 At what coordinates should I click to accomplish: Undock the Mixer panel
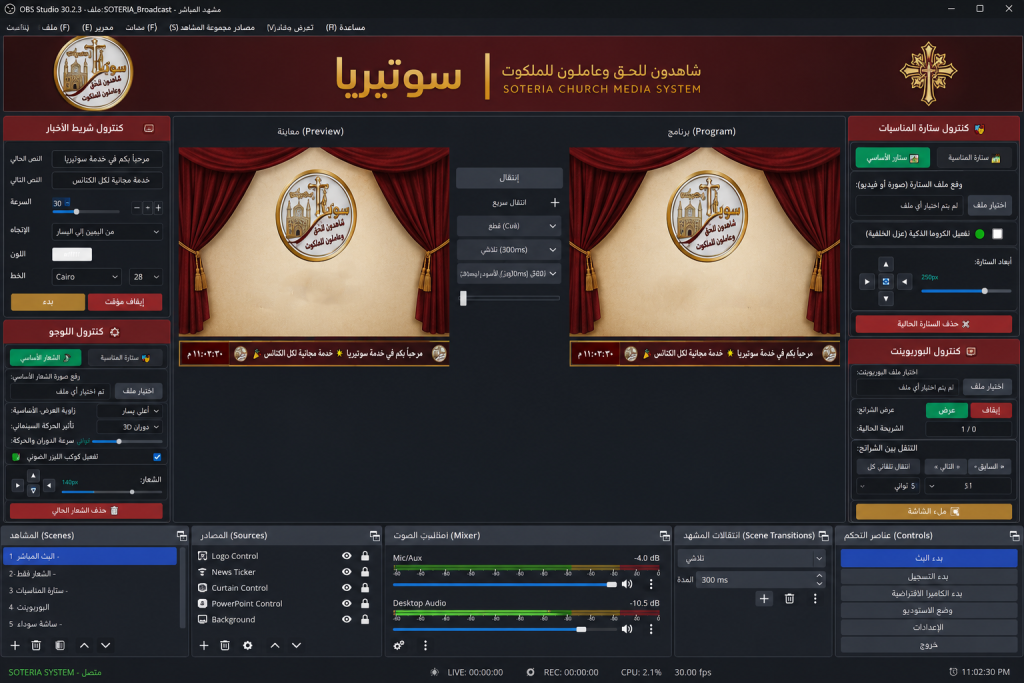pyautogui.click(x=665, y=535)
